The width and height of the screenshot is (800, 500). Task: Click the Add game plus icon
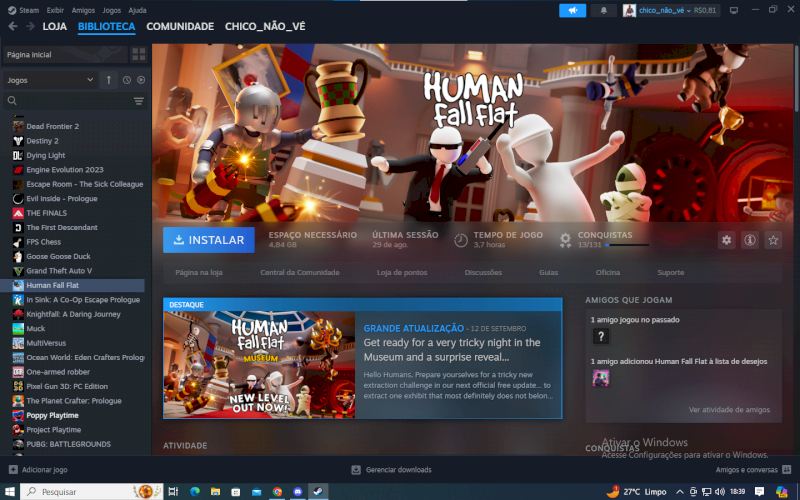[x=13, y=469]
